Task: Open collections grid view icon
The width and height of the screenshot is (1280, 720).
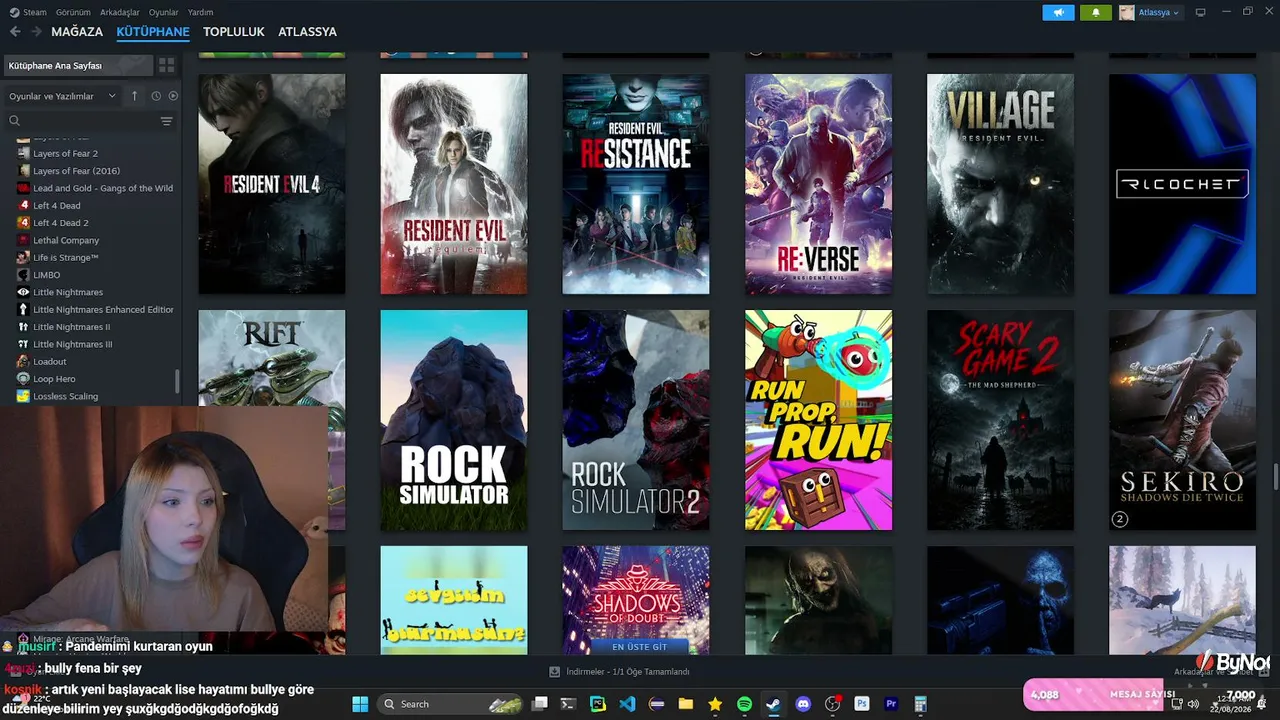Action: click(167, 65)
